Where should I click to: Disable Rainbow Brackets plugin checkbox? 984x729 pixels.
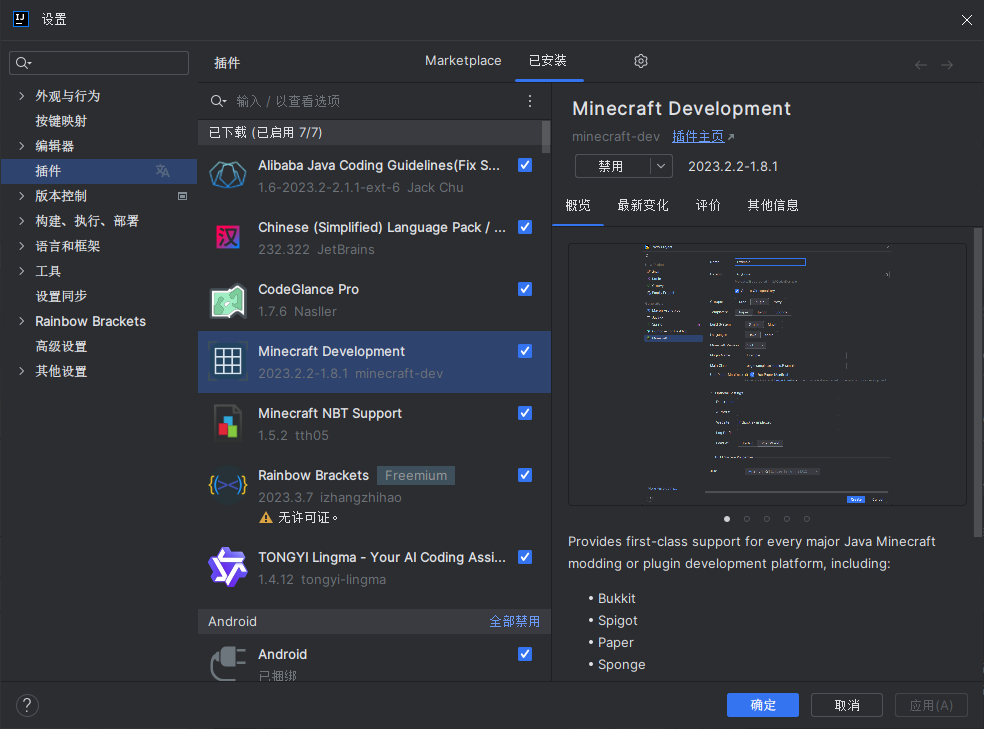click(x=525, y=476)
